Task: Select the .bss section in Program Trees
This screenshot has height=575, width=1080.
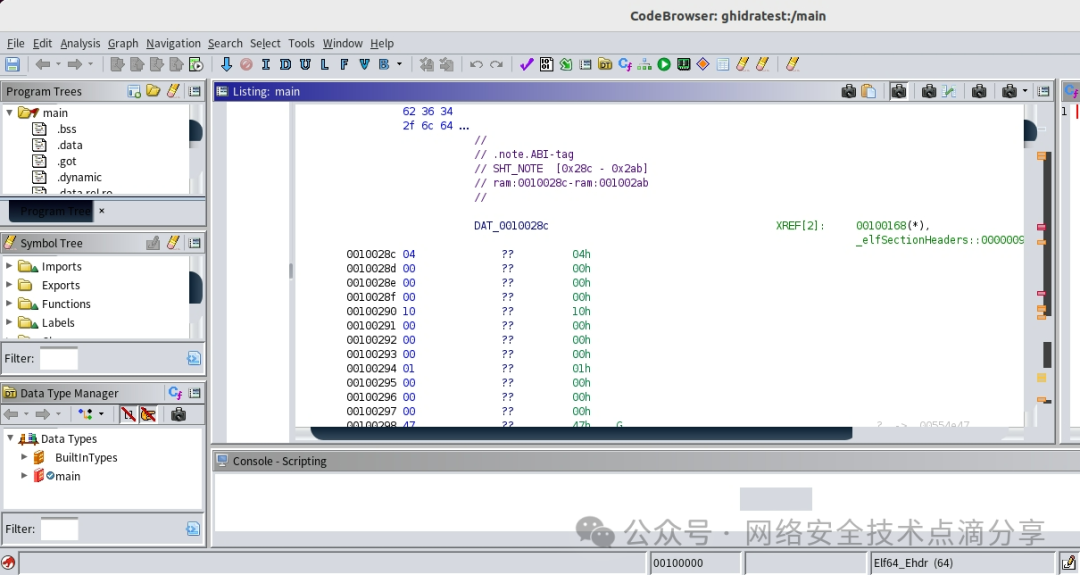Action: coord(66,129)
